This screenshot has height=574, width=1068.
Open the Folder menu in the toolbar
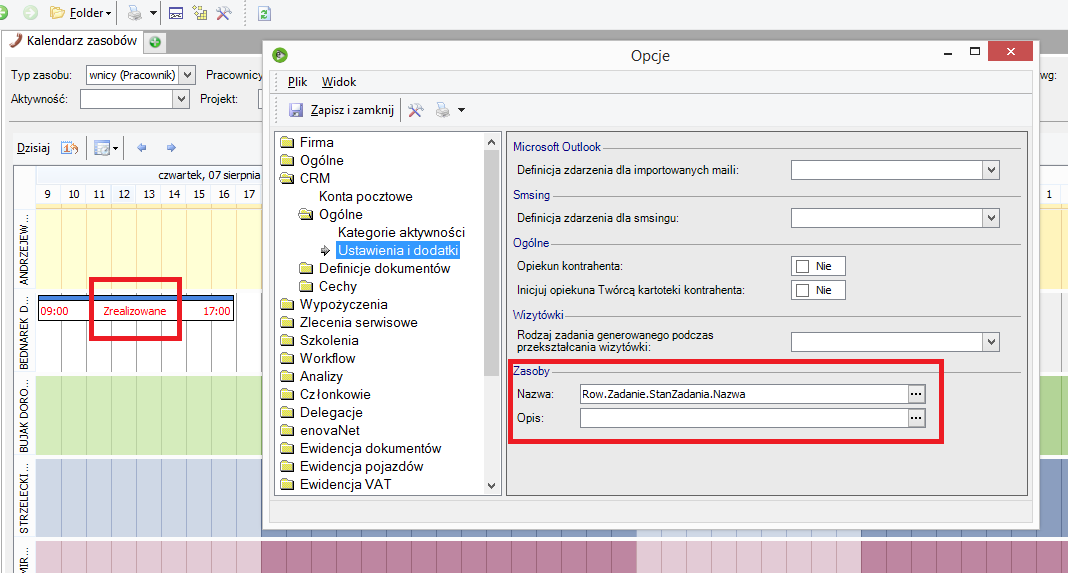(81, 12)
